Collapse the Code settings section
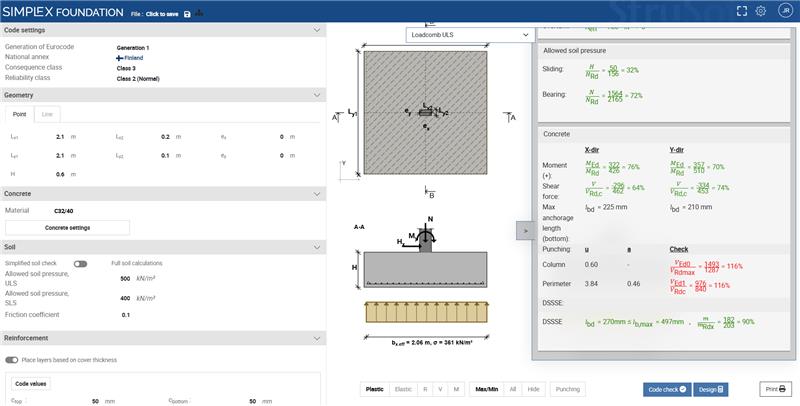 (x=315, y=30)
